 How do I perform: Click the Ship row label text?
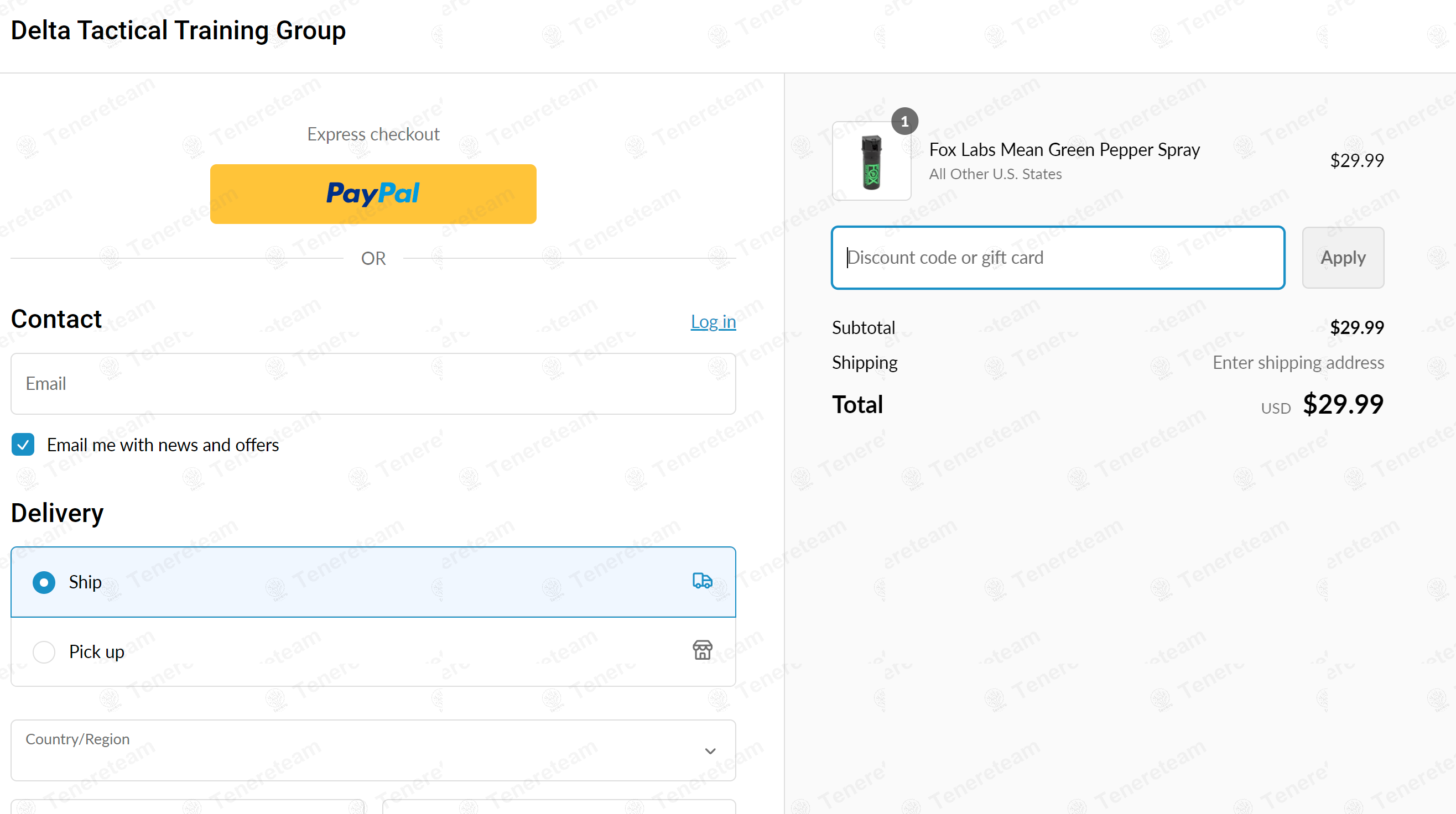point(85,582)
